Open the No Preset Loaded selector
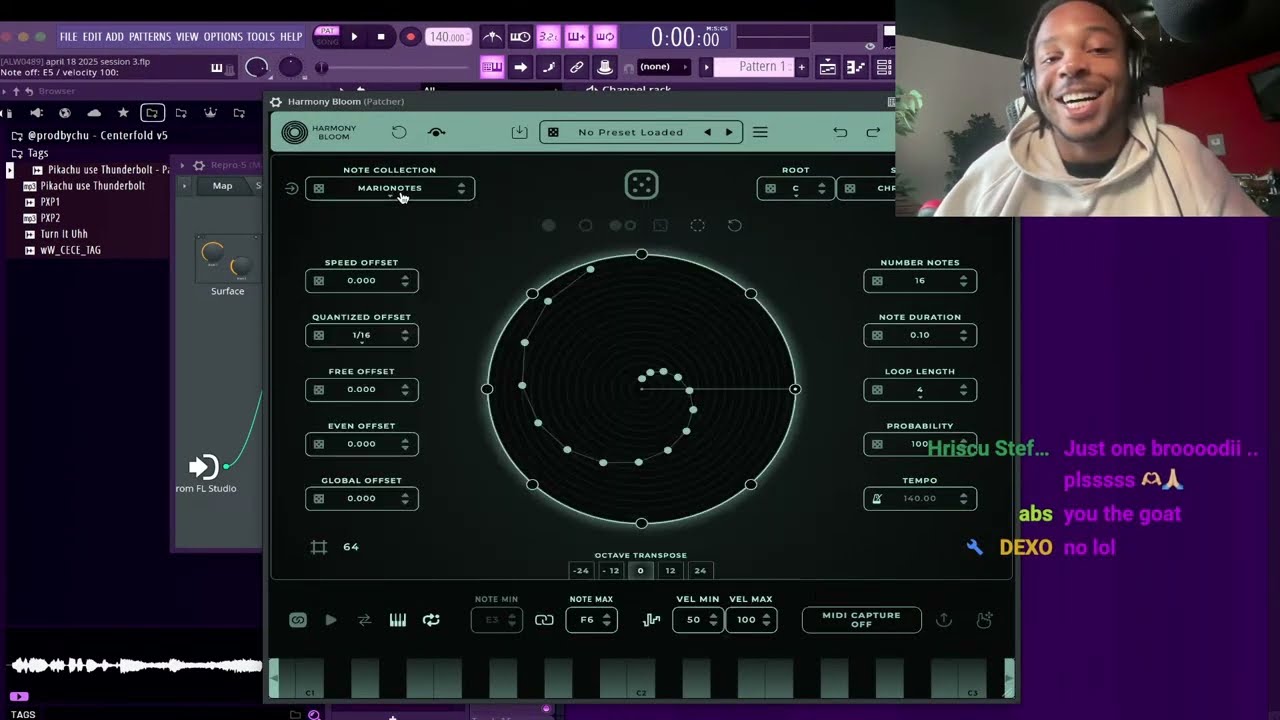This screenshot has width=1280, height=720. (642, 132)
